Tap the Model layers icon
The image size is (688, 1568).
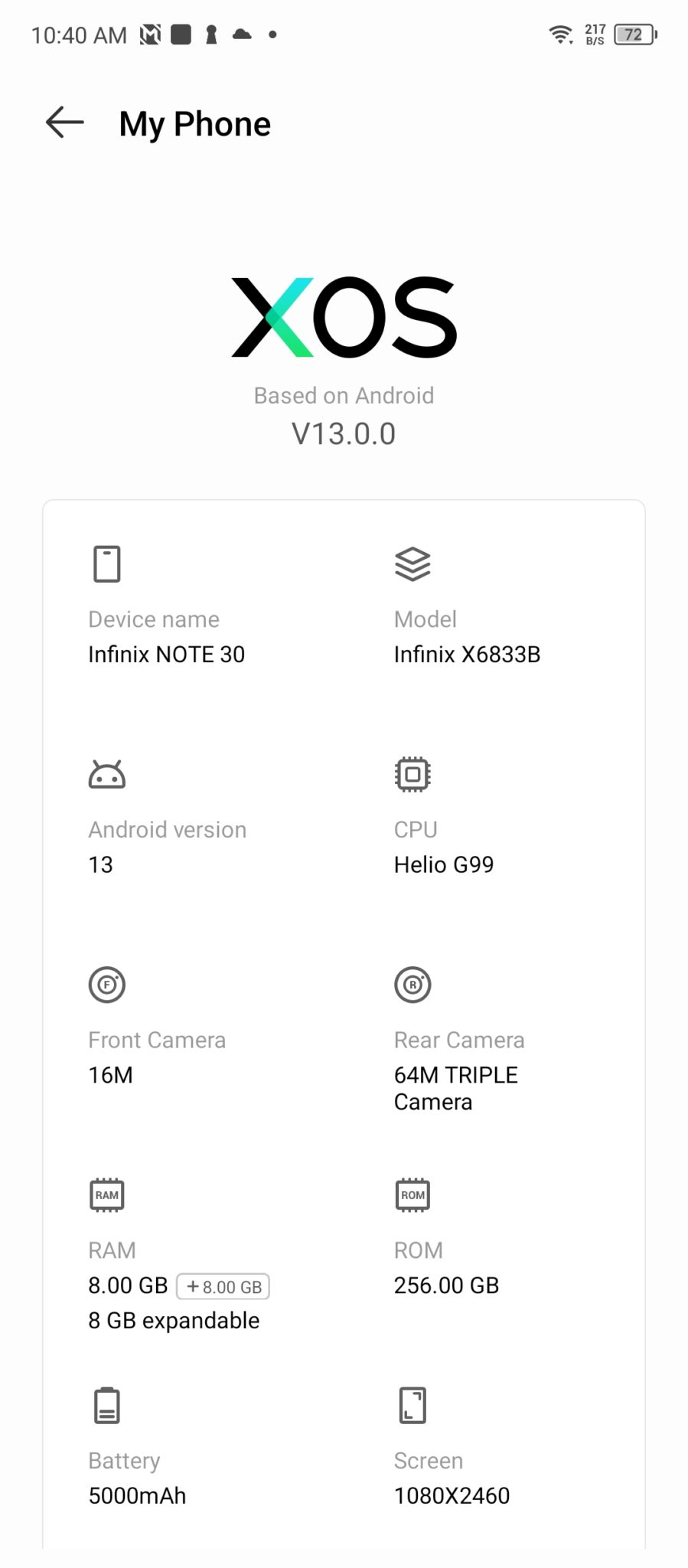(412, 564)
